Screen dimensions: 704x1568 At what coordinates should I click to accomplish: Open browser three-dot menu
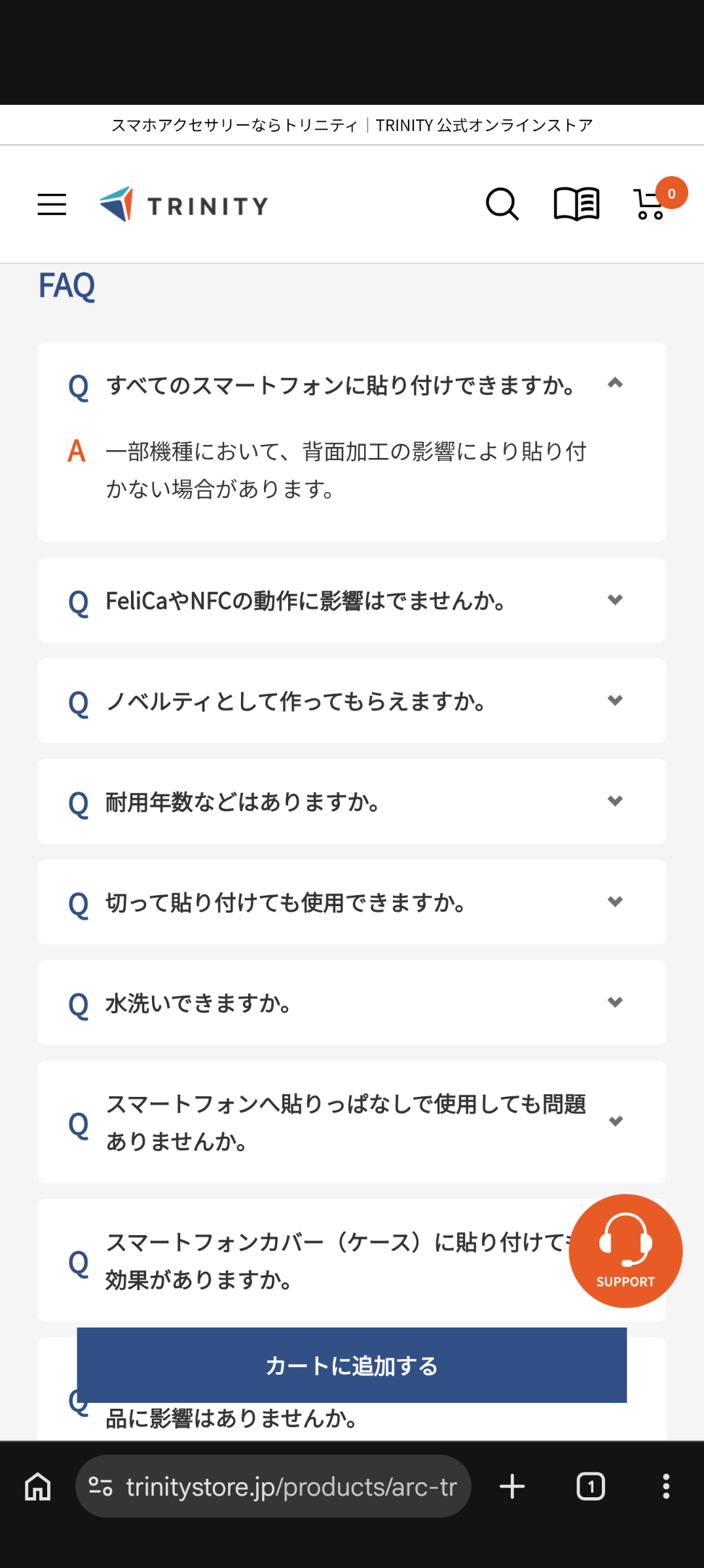pyautogui.click(x=666, y=1486)
